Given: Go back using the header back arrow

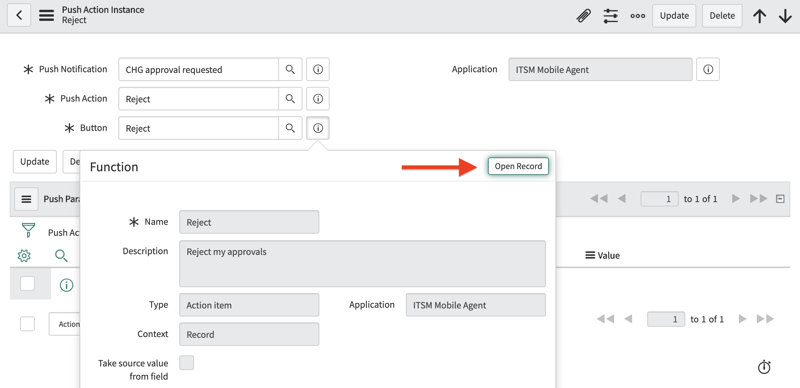Looking at the screenshot, I should point(19,15).
